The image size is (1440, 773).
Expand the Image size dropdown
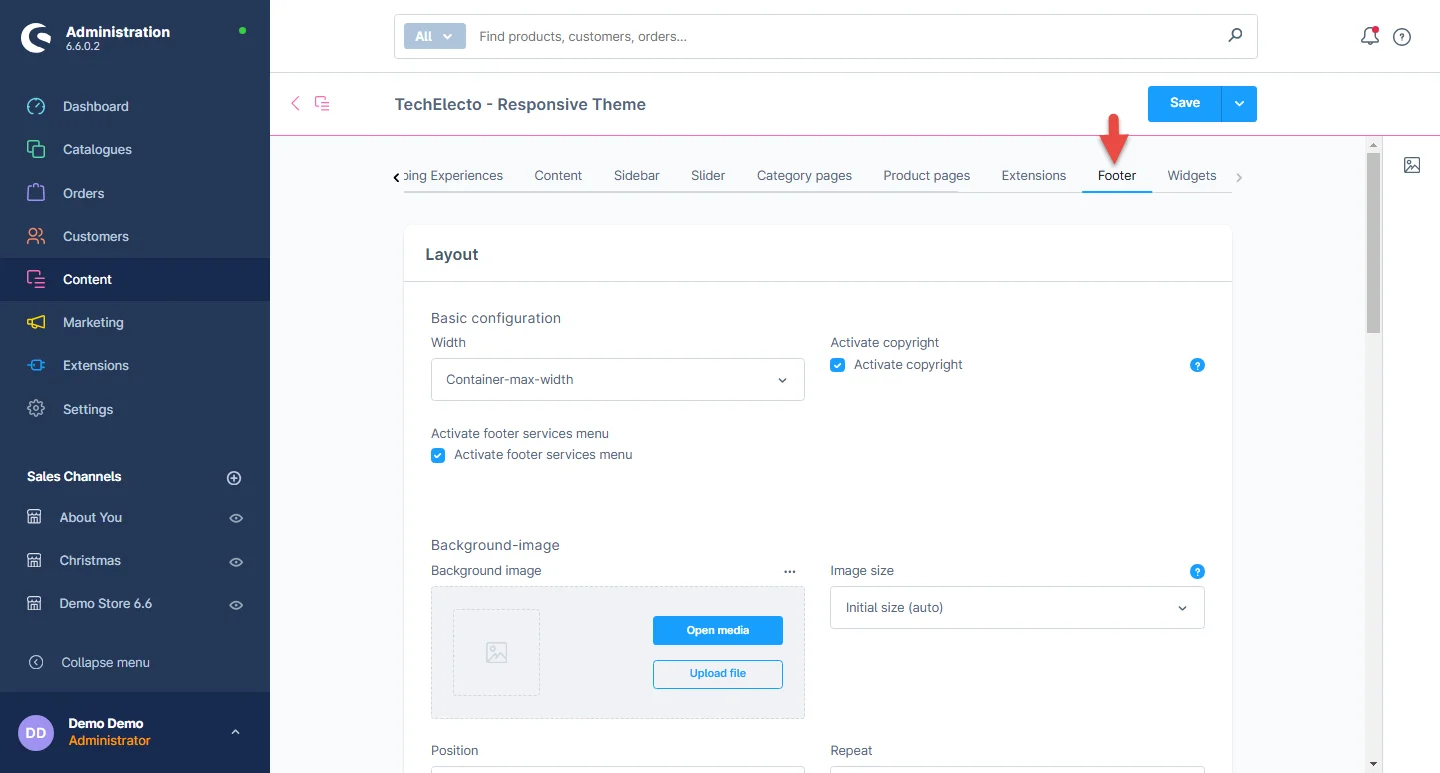point(1016,608)
